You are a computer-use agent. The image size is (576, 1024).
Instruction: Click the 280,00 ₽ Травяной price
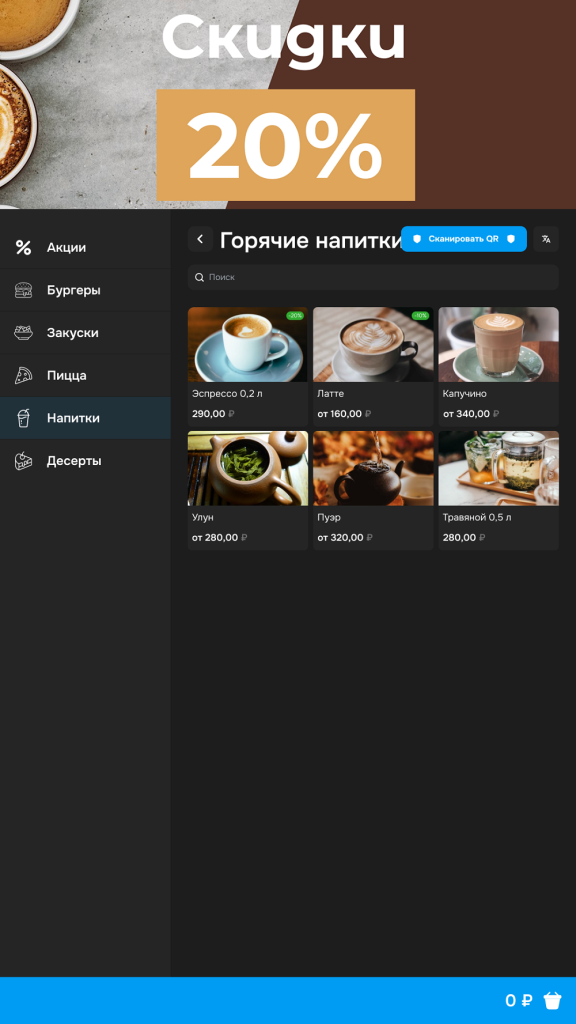(x=464, y=537)
